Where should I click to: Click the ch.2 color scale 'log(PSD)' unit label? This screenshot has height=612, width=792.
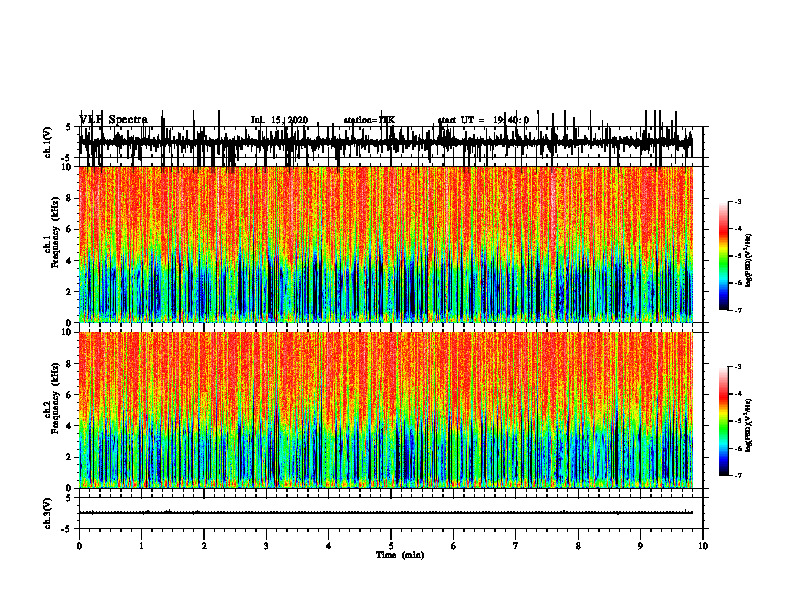749,425
